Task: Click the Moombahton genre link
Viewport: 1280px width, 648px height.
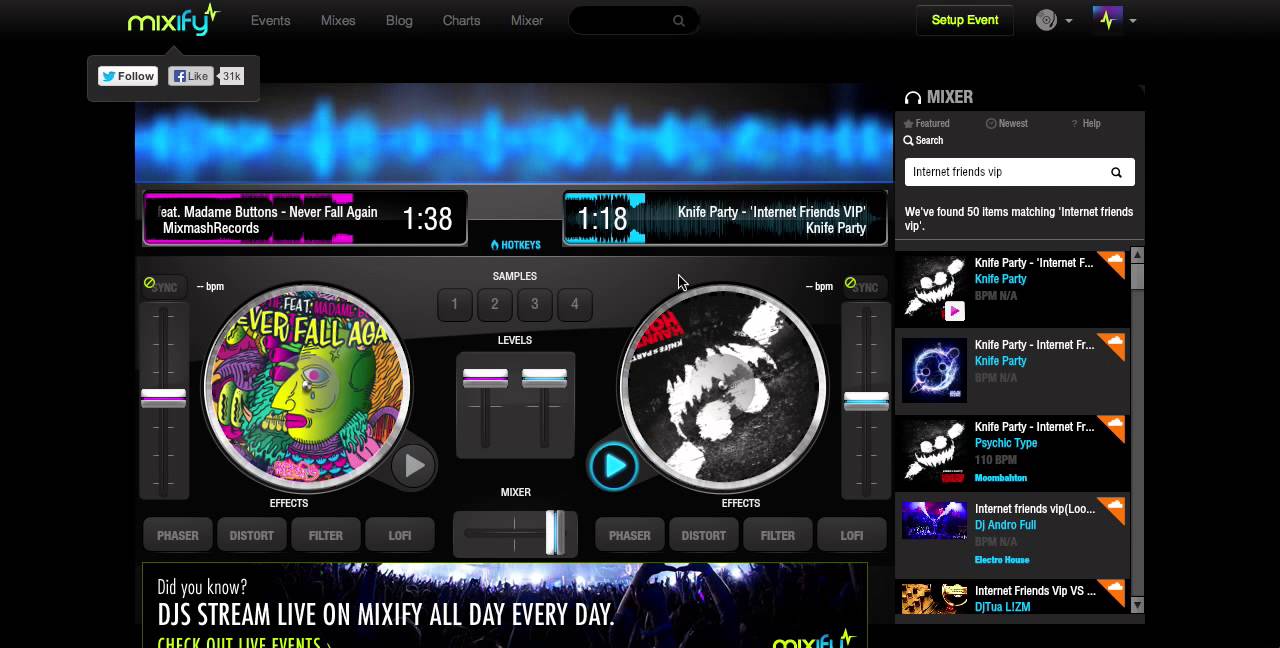Action: tap(1001, 478)
